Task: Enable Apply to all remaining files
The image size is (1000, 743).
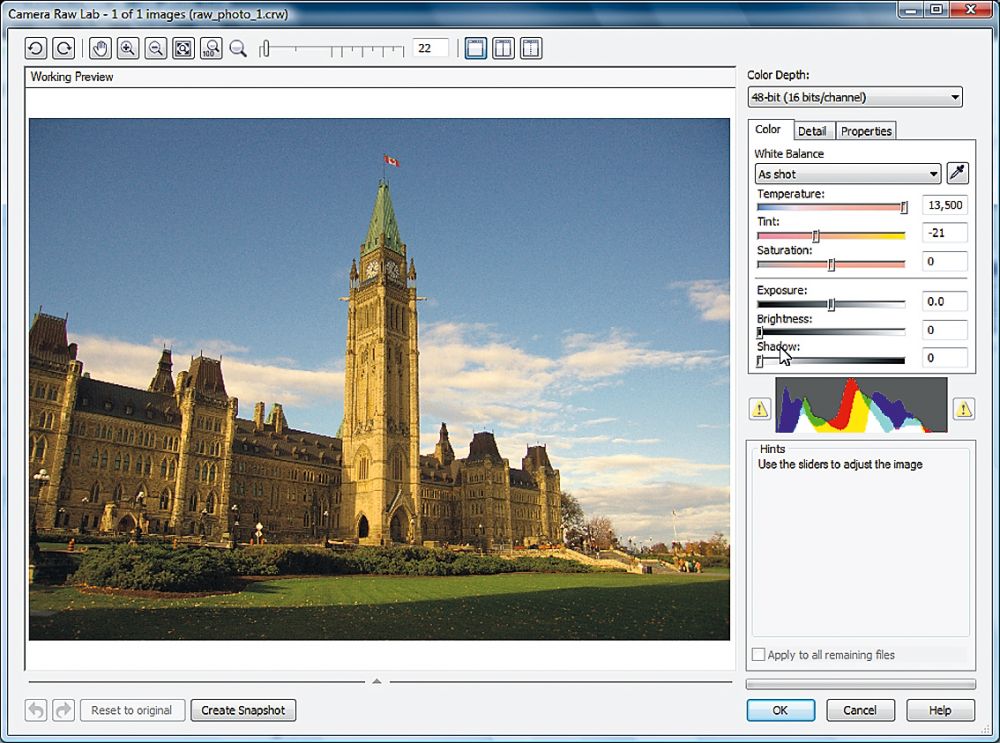Action: pyautogui.click(x=759, y=655)
